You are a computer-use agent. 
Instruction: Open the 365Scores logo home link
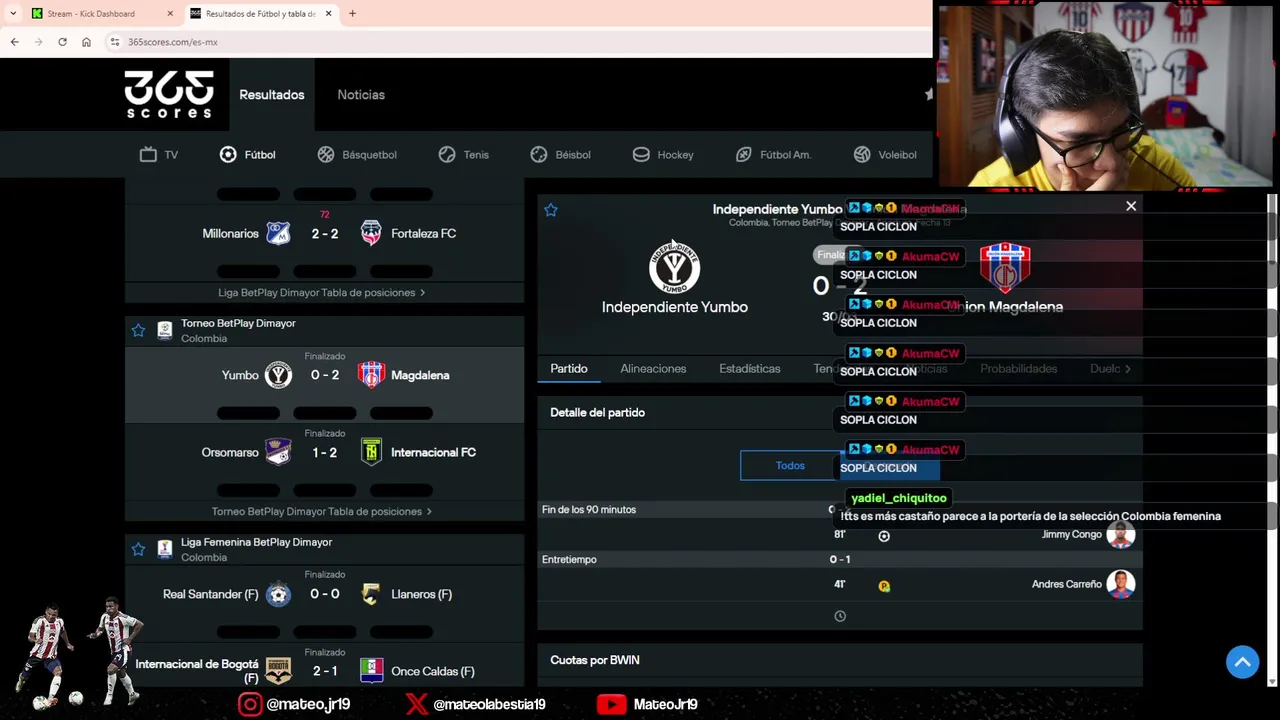[169, 95]
